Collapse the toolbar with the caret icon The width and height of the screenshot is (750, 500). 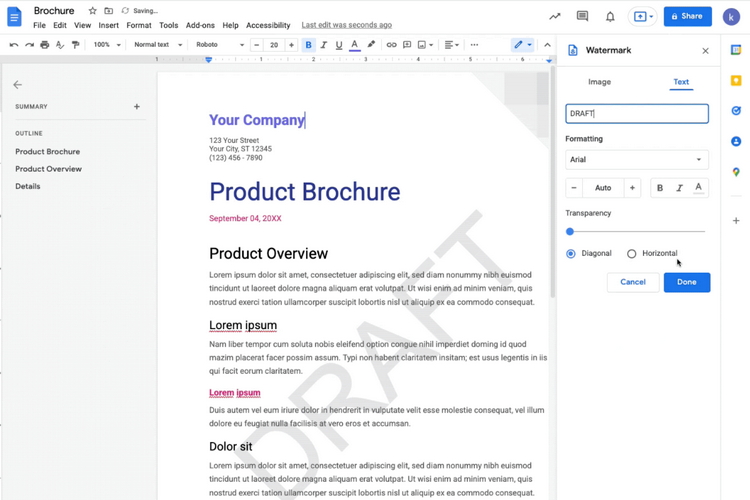coord(547,44)
